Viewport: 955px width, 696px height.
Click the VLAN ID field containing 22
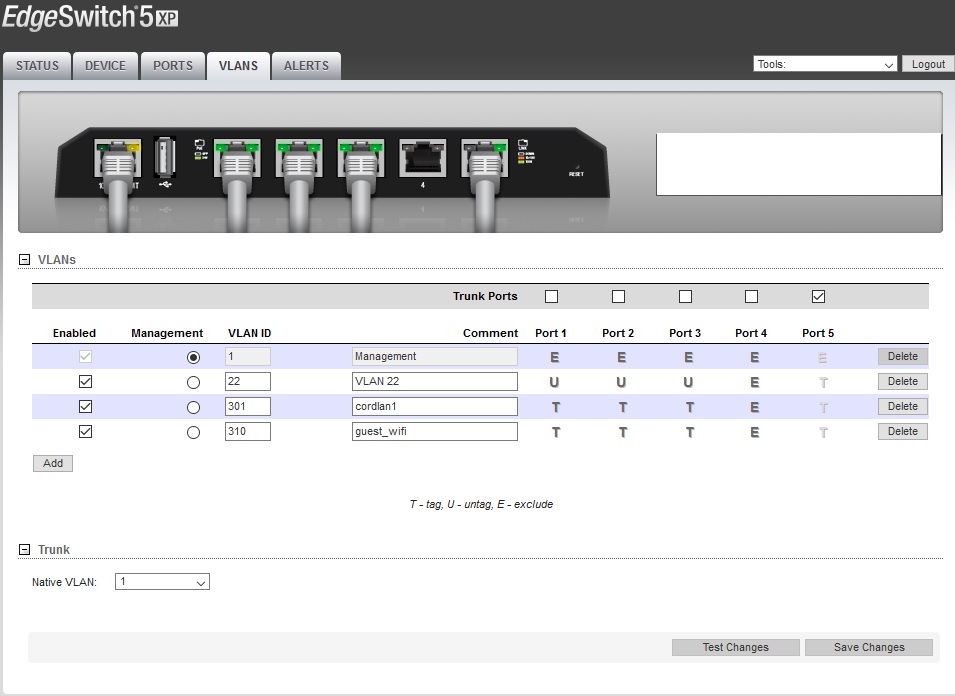click(x=248, y=382)
